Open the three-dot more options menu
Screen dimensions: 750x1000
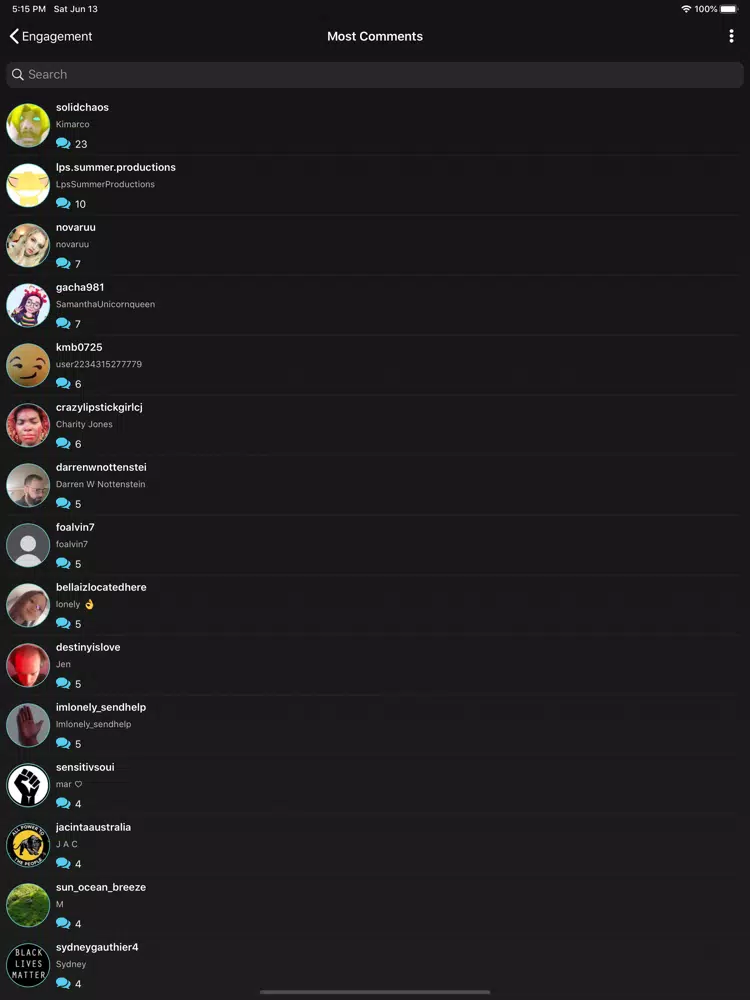[x=731, y=36]
